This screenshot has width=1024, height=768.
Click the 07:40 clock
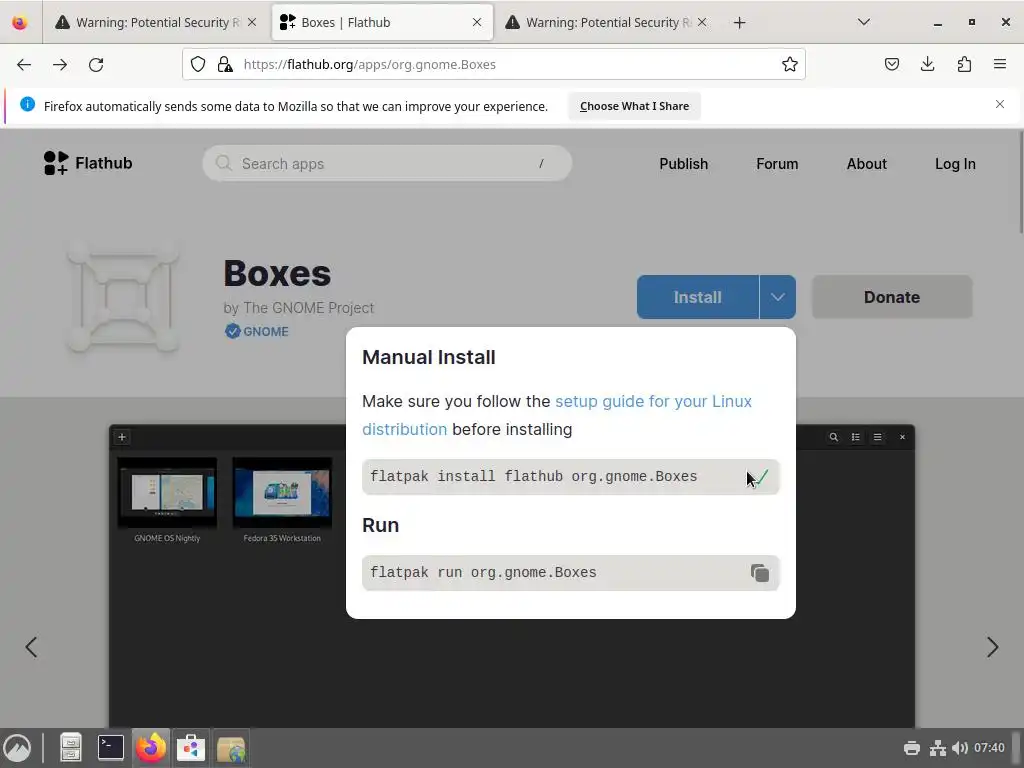(x=989, y=748)
